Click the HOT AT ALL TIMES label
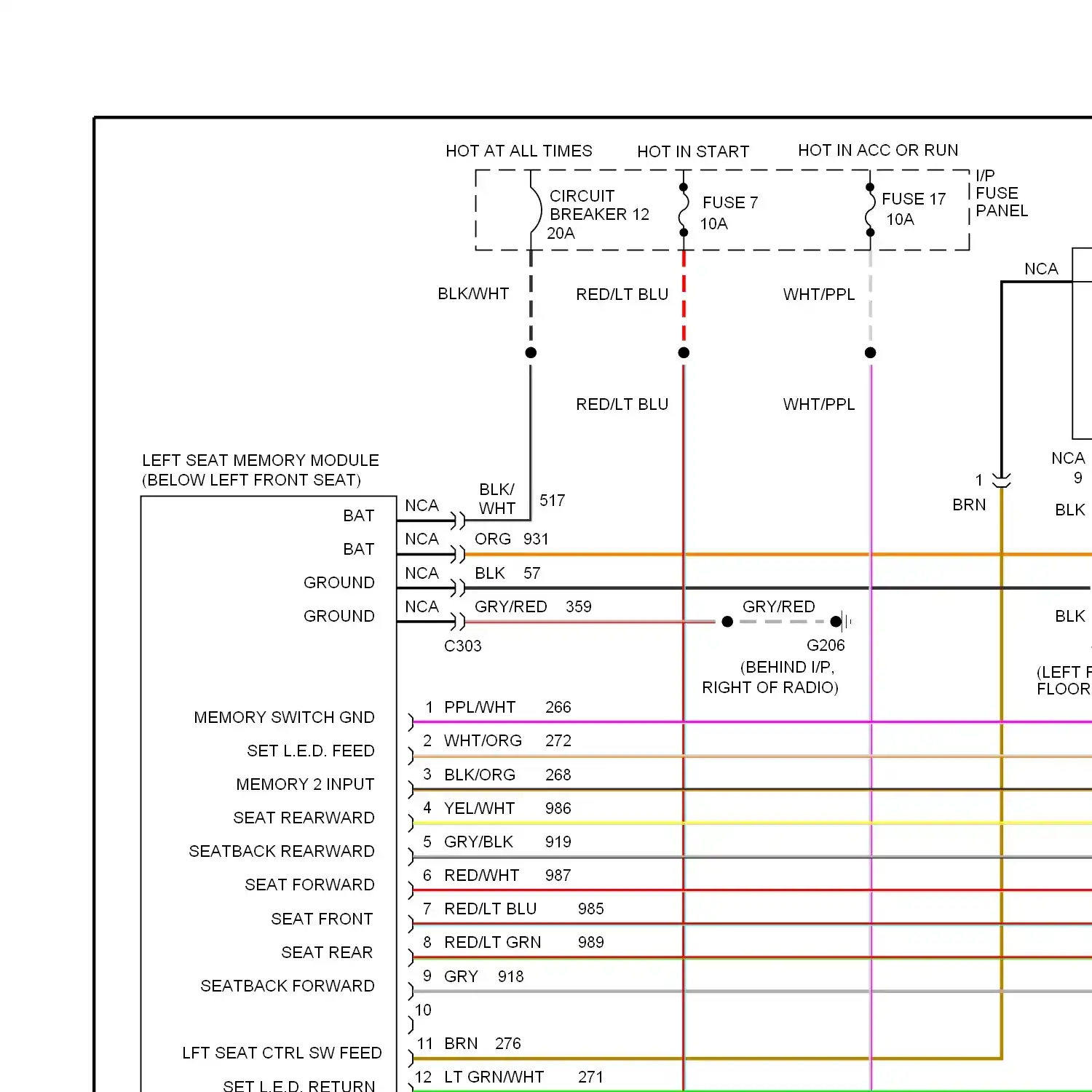Screen dimensions: 1092x1092 pyautogui.click(x=519, y=151)
